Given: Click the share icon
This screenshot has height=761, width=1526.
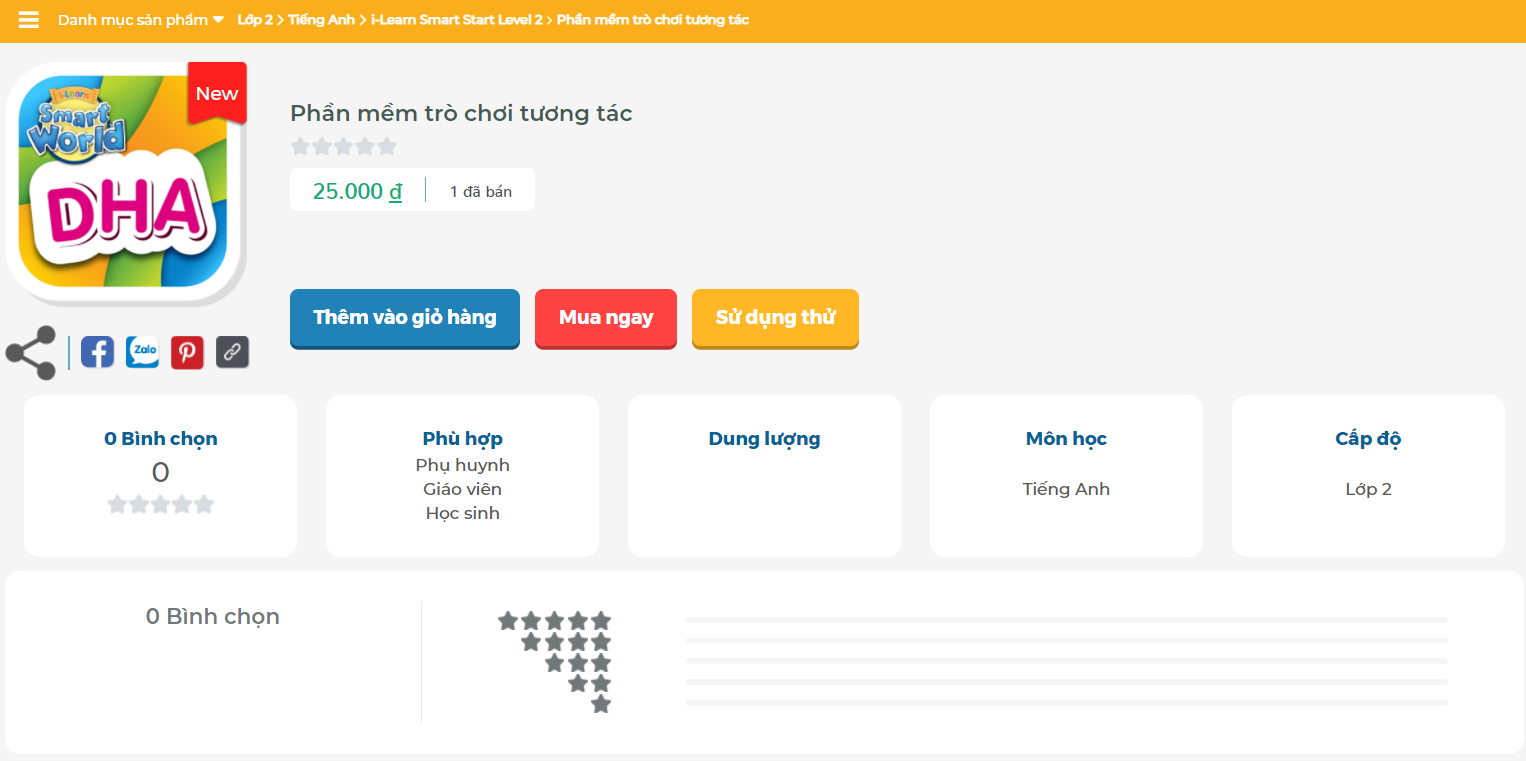Looking at the screenshot, I should tap(30, 353).
